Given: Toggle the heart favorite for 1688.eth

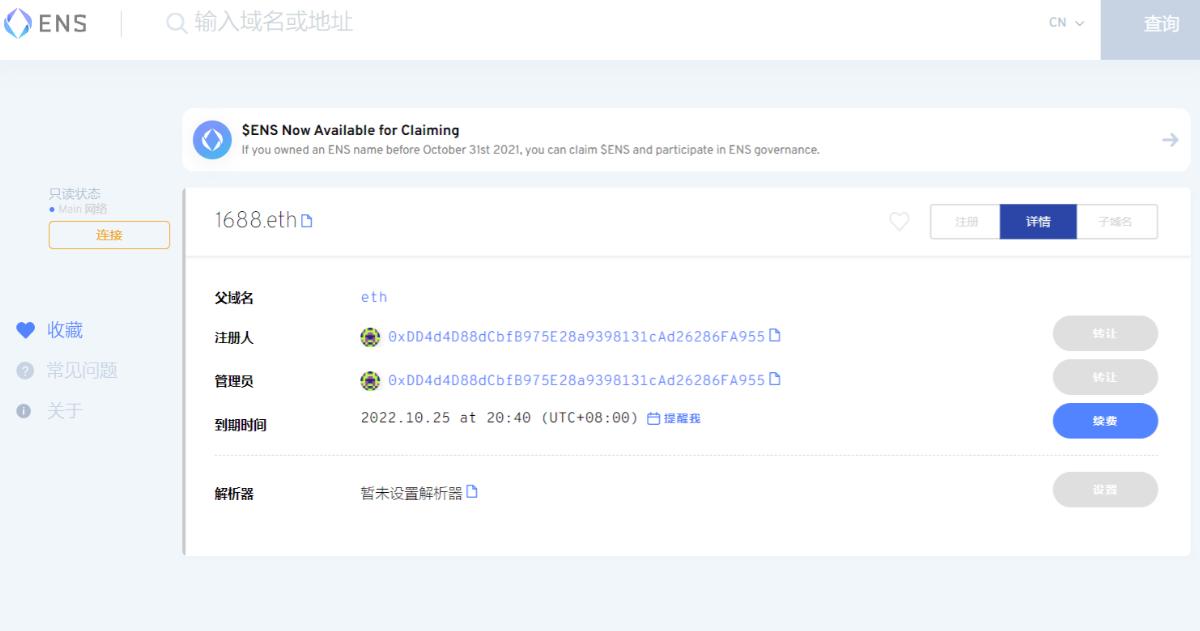Looking at the screenshot, I should click(x=899, y=221).
